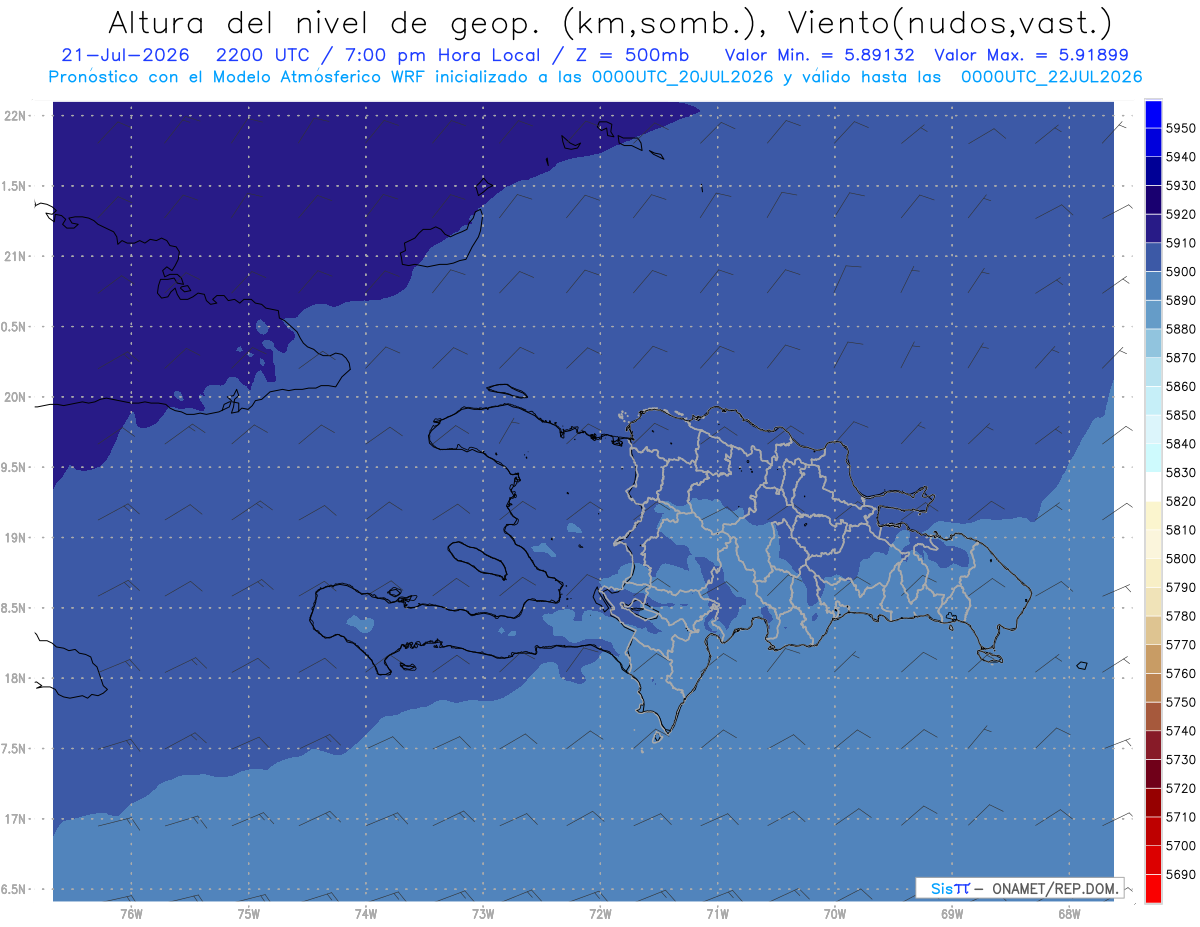Screen dimensions: 1200x927
Task: Click the 17N latitude label
Action: pyautogui.click(x=14, y=819)
